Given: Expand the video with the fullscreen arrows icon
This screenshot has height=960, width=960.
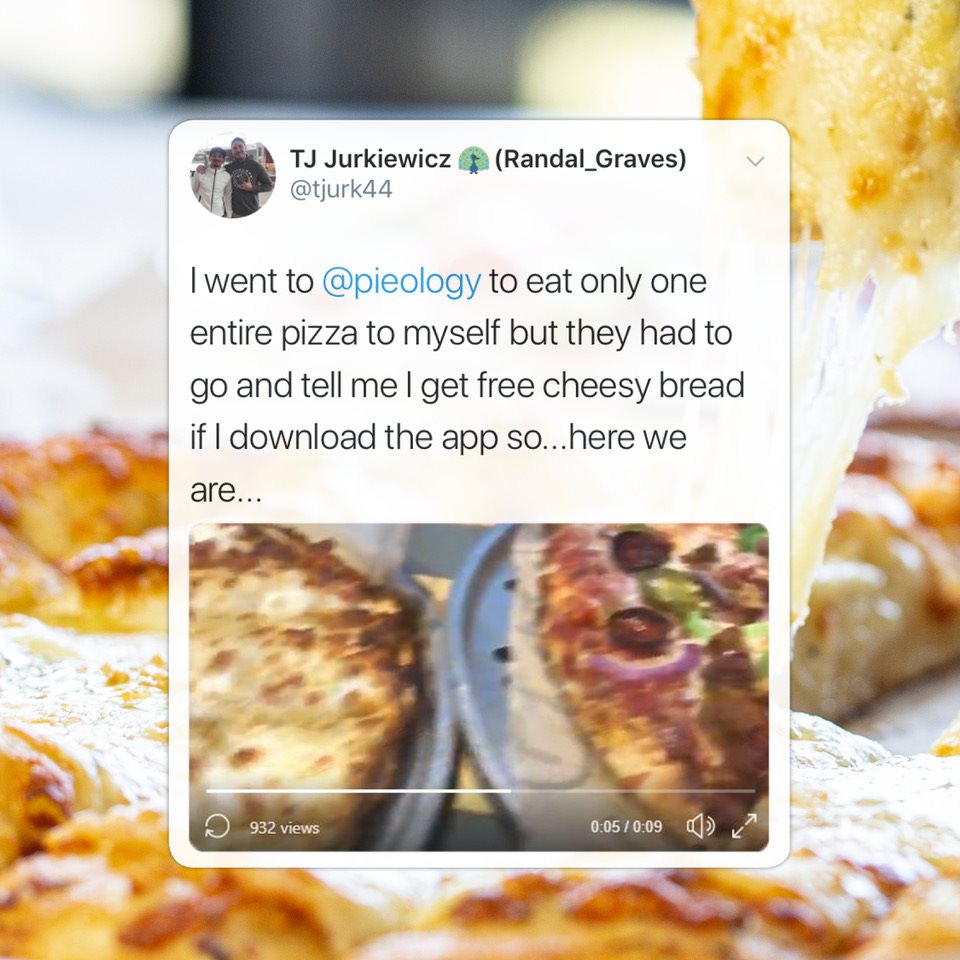Looking at the screenshot, I should [x=744, y=827].
